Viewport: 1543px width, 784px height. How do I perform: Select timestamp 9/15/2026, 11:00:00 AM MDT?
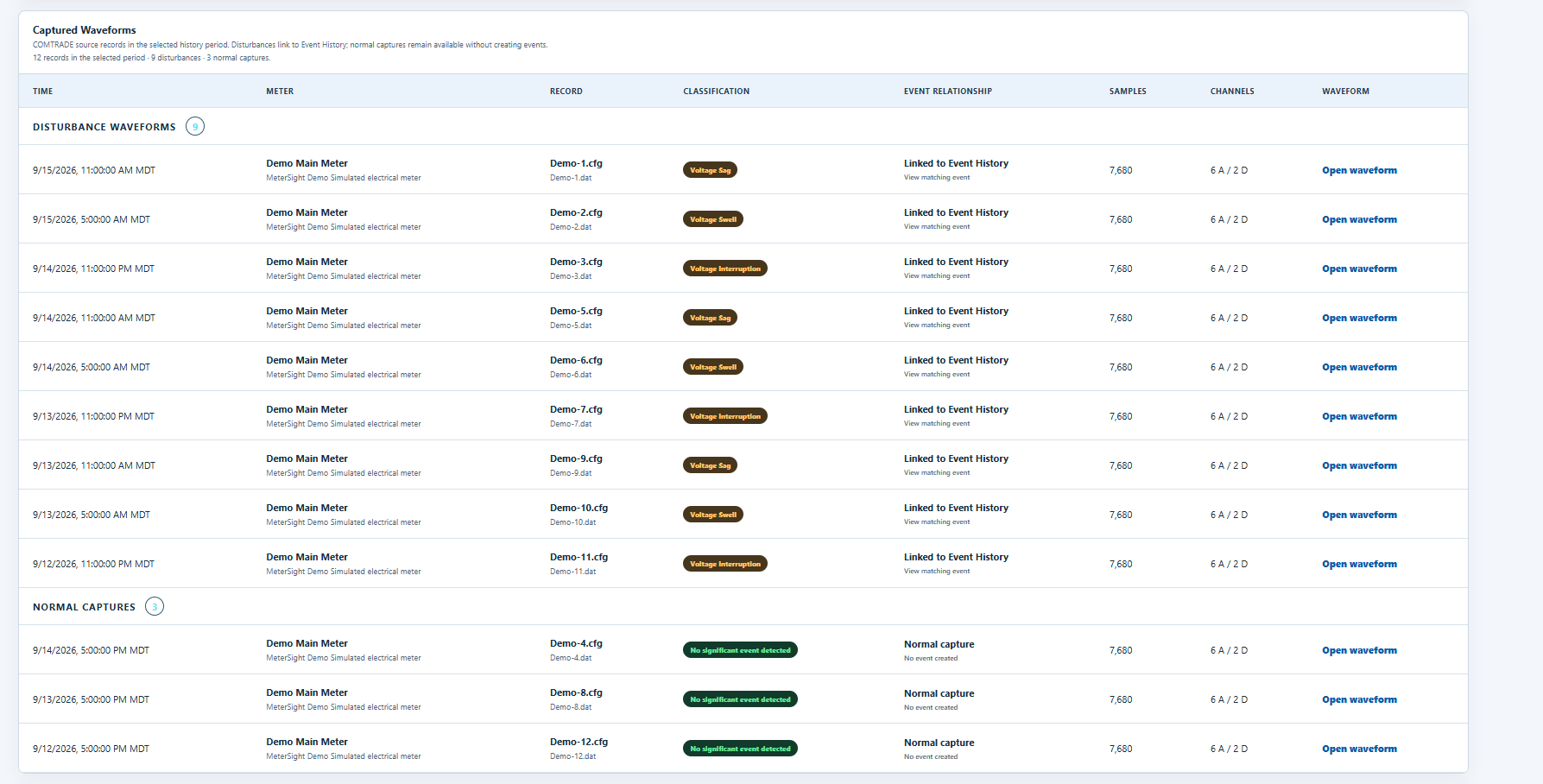[x=94, y=170]
